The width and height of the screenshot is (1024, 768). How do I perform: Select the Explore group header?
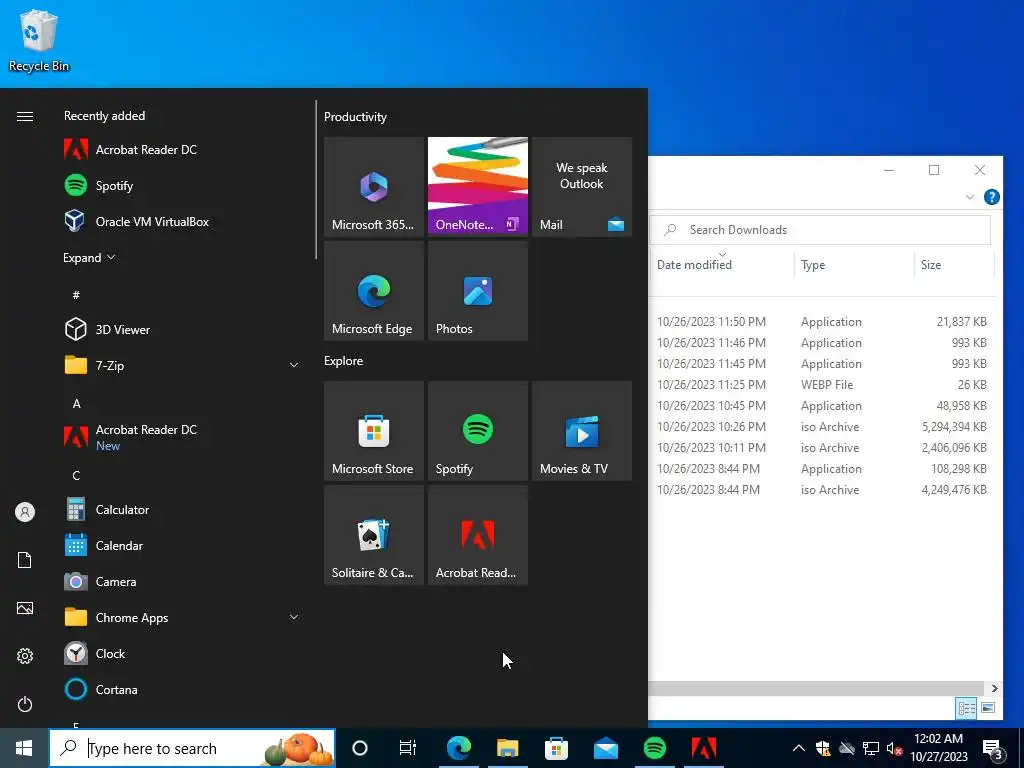tap(344, 360)
